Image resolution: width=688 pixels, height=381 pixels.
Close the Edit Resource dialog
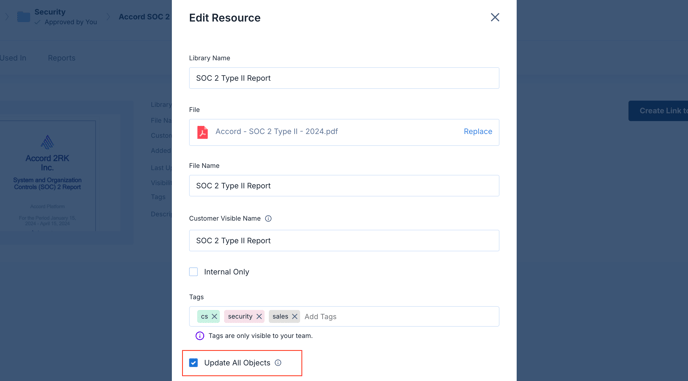494,17
